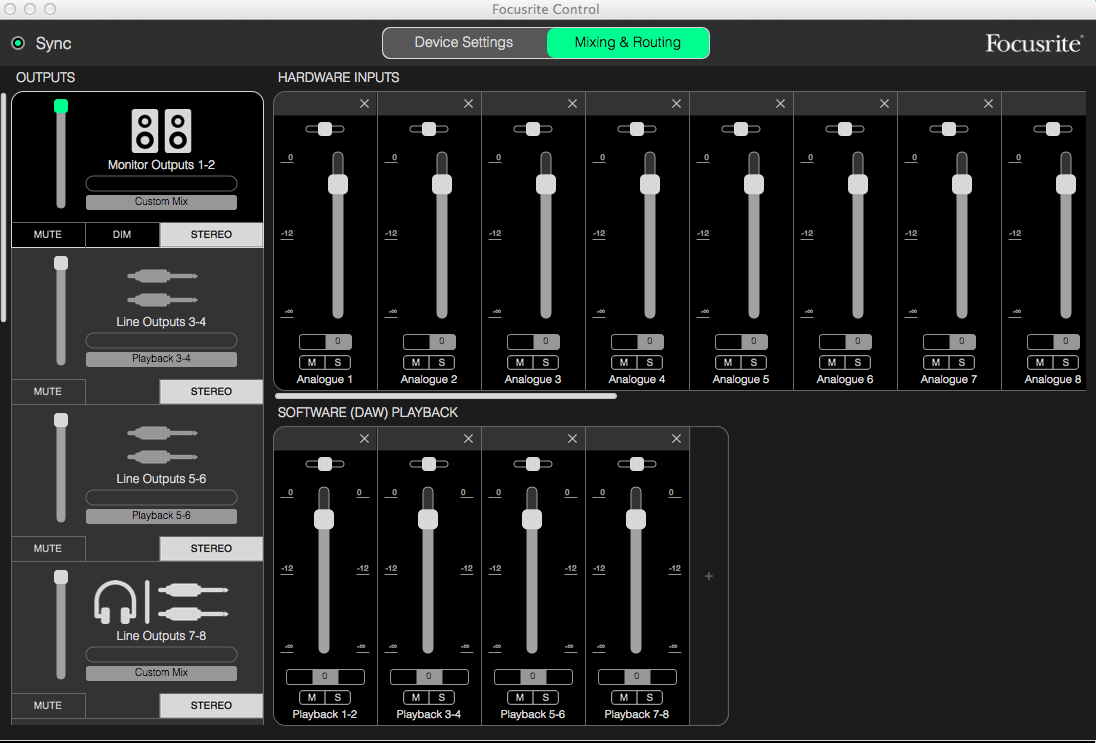Mute Line Outputs 3-4
The width and height of the screenshot is (1096, 743).
(48, 391)
